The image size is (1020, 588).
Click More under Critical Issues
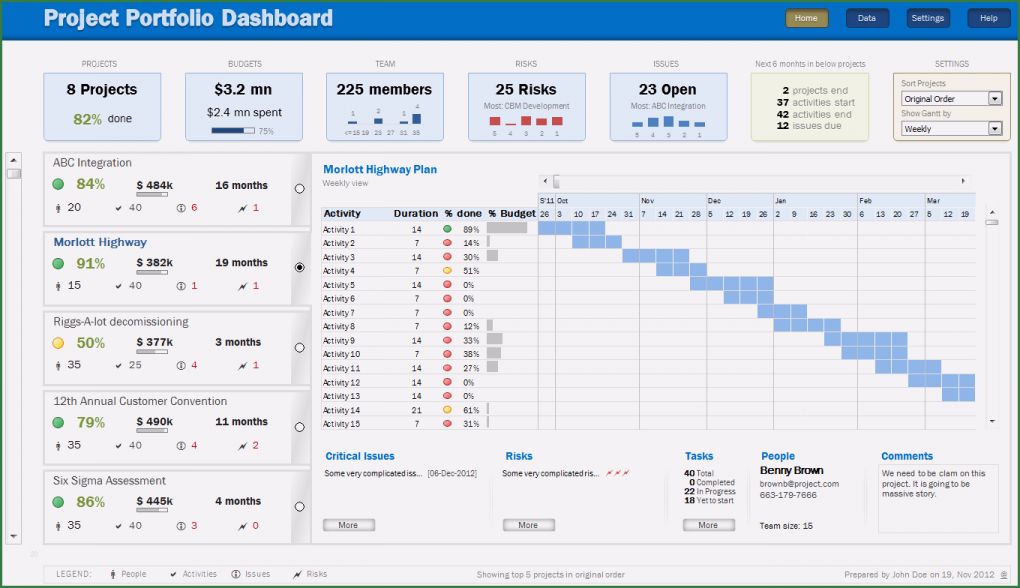pos(348,525)
